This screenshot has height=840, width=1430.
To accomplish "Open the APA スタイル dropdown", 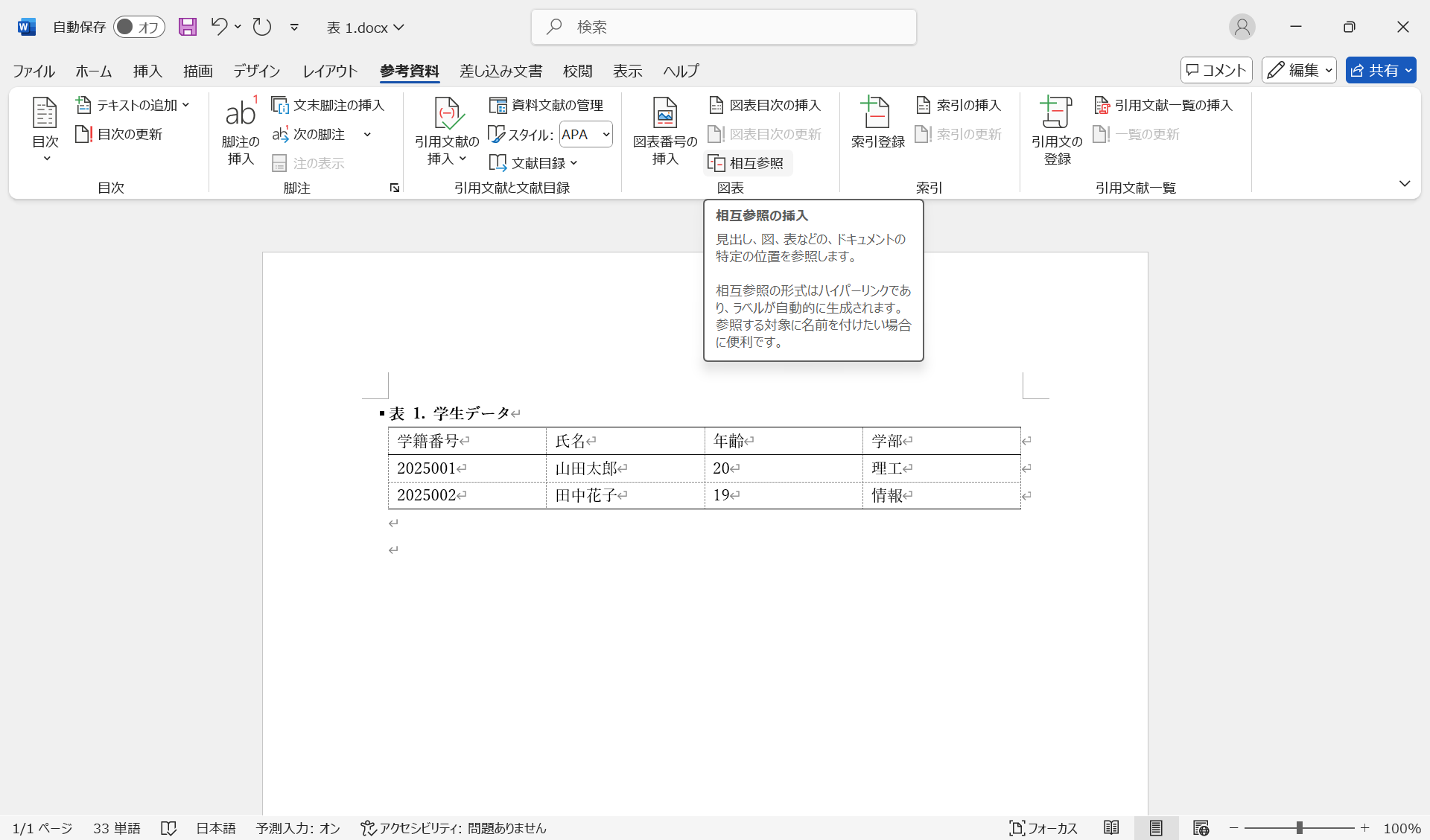I will pyautogui.click(x=585, y=134).
